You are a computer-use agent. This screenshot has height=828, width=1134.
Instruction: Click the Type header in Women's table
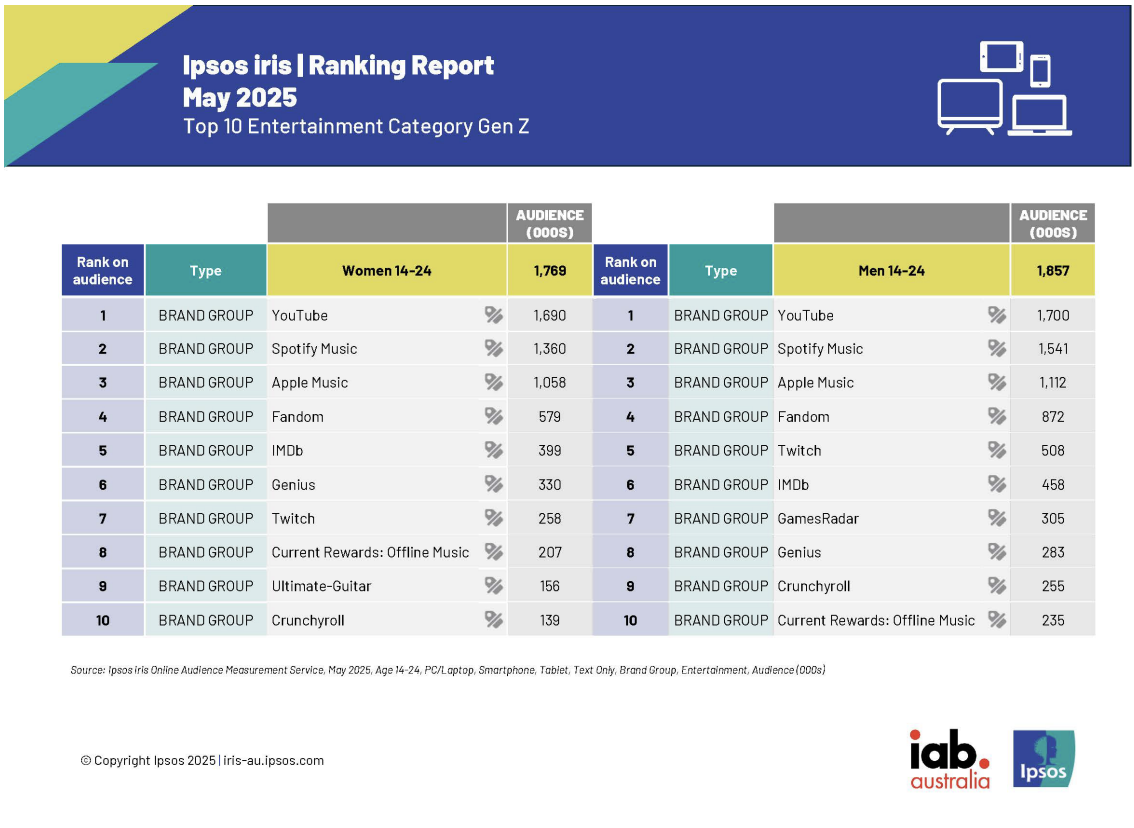pyautogui.click(x=206, y=270)
